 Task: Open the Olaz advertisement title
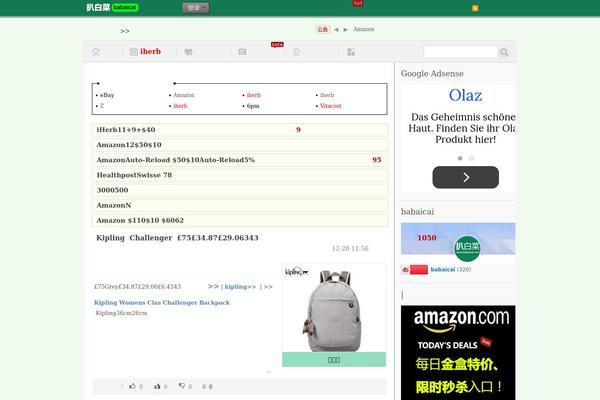465,95
